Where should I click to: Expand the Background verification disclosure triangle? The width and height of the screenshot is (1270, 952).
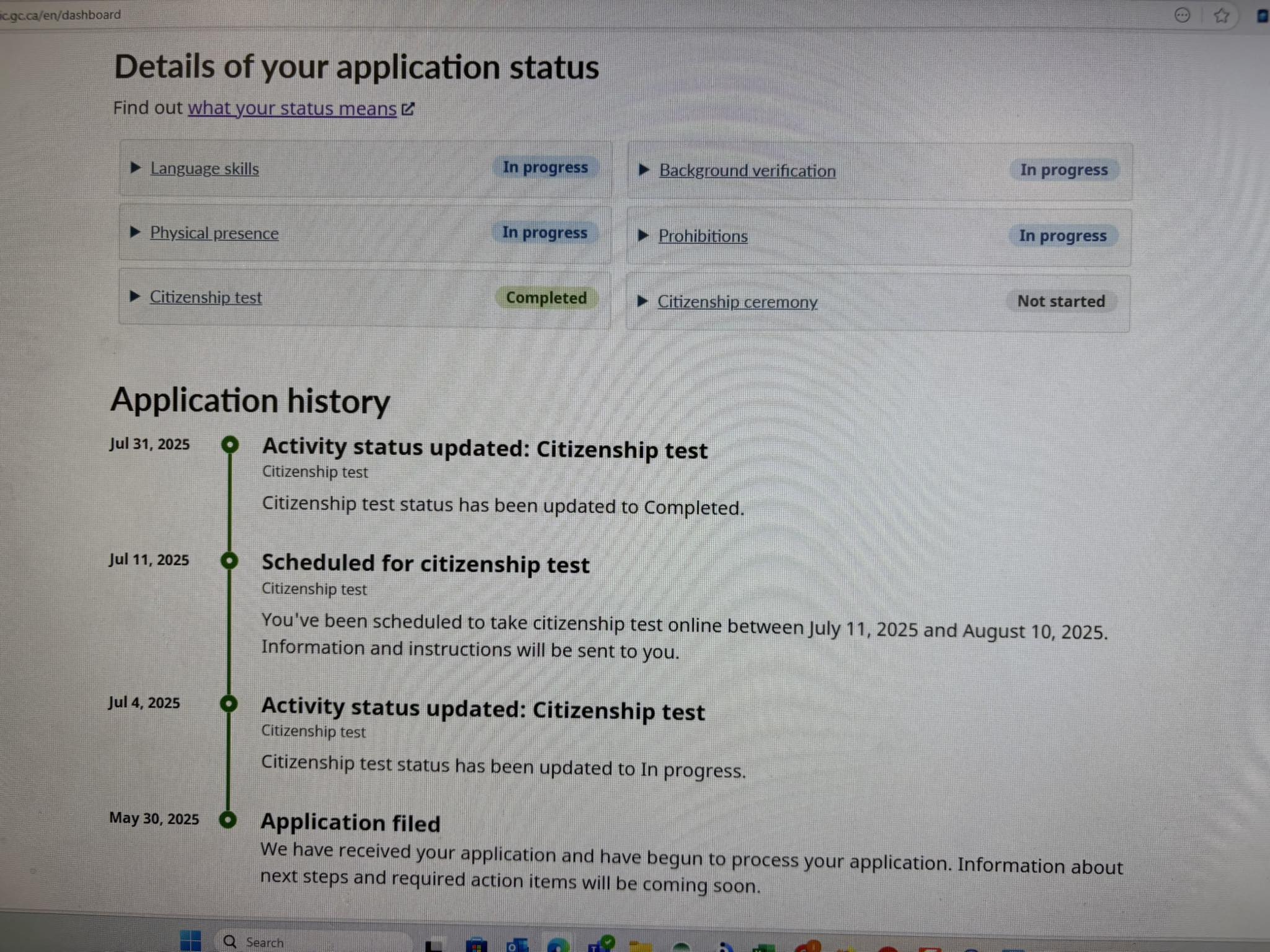click(x=644, y=170)
